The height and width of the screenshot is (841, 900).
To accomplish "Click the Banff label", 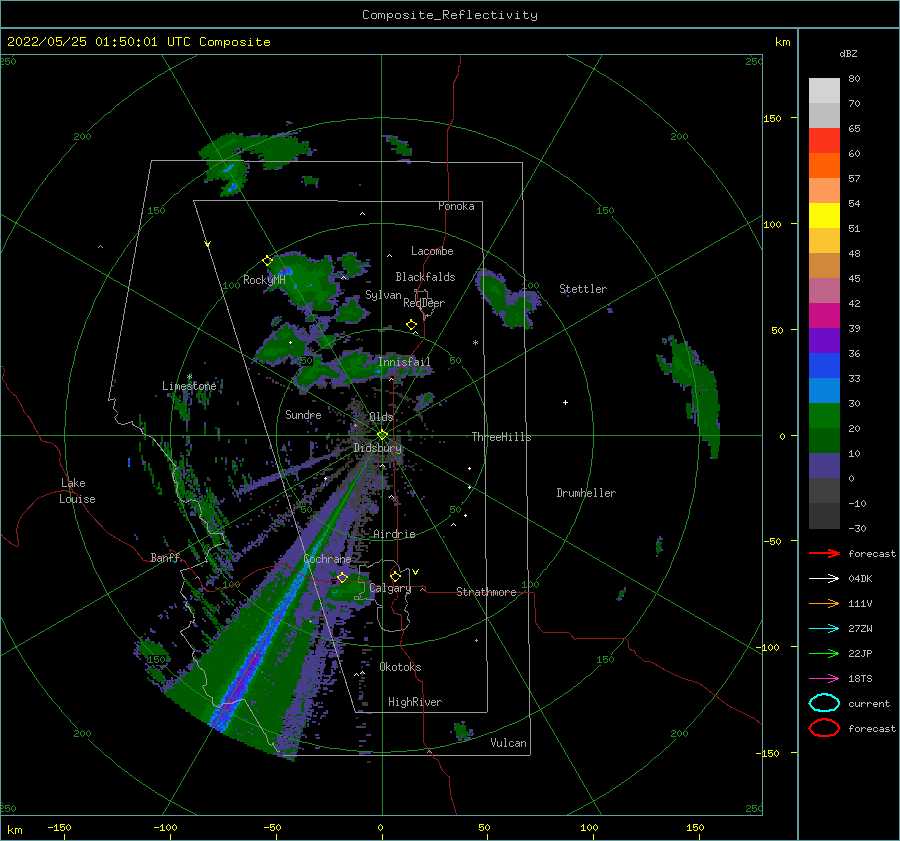I will pos(165,557).
